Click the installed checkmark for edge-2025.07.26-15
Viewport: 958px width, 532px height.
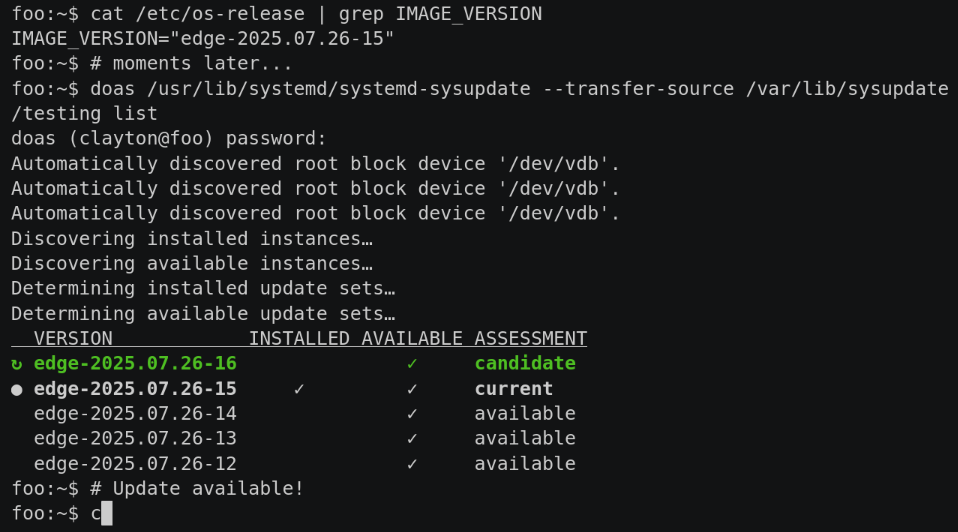click(x=299, y=389)
